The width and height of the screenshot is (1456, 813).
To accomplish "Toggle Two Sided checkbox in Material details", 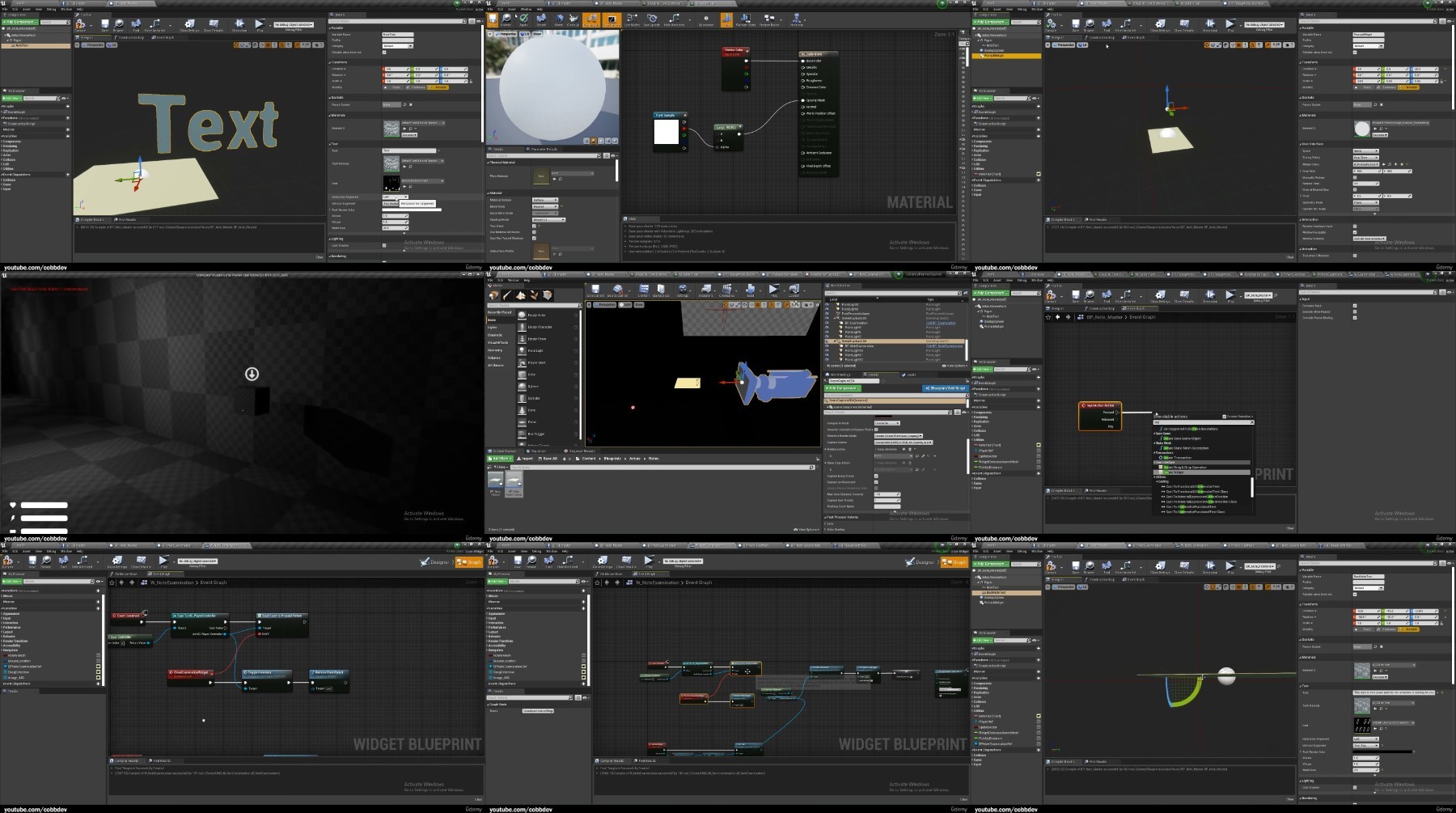I will (x=534, y=226).
